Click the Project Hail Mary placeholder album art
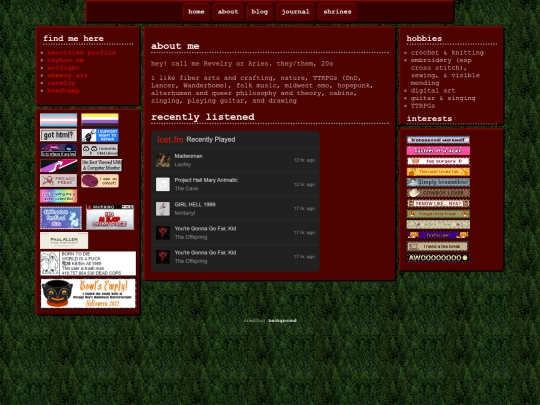This screenshot has width=540, height=405. (x=163, y=184)
